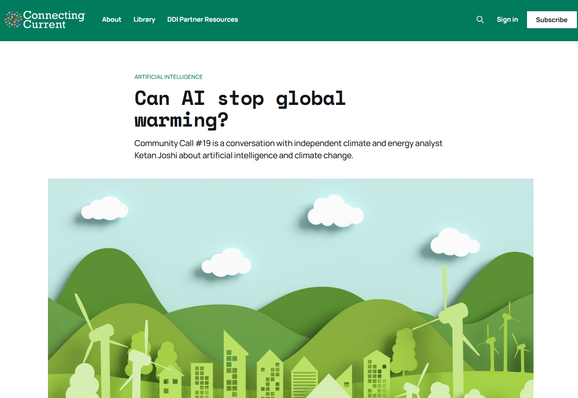The image size is (578, 398).
Task: Click the Sign in link
Action: point(507,20)
